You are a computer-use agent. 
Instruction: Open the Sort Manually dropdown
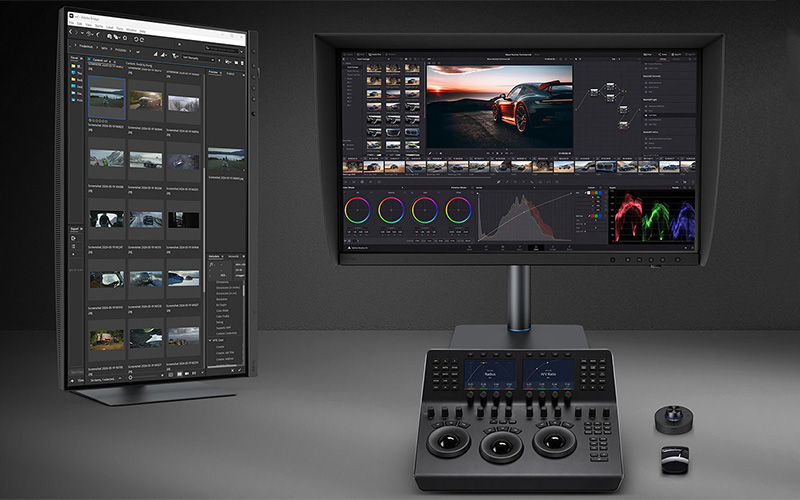196,58
